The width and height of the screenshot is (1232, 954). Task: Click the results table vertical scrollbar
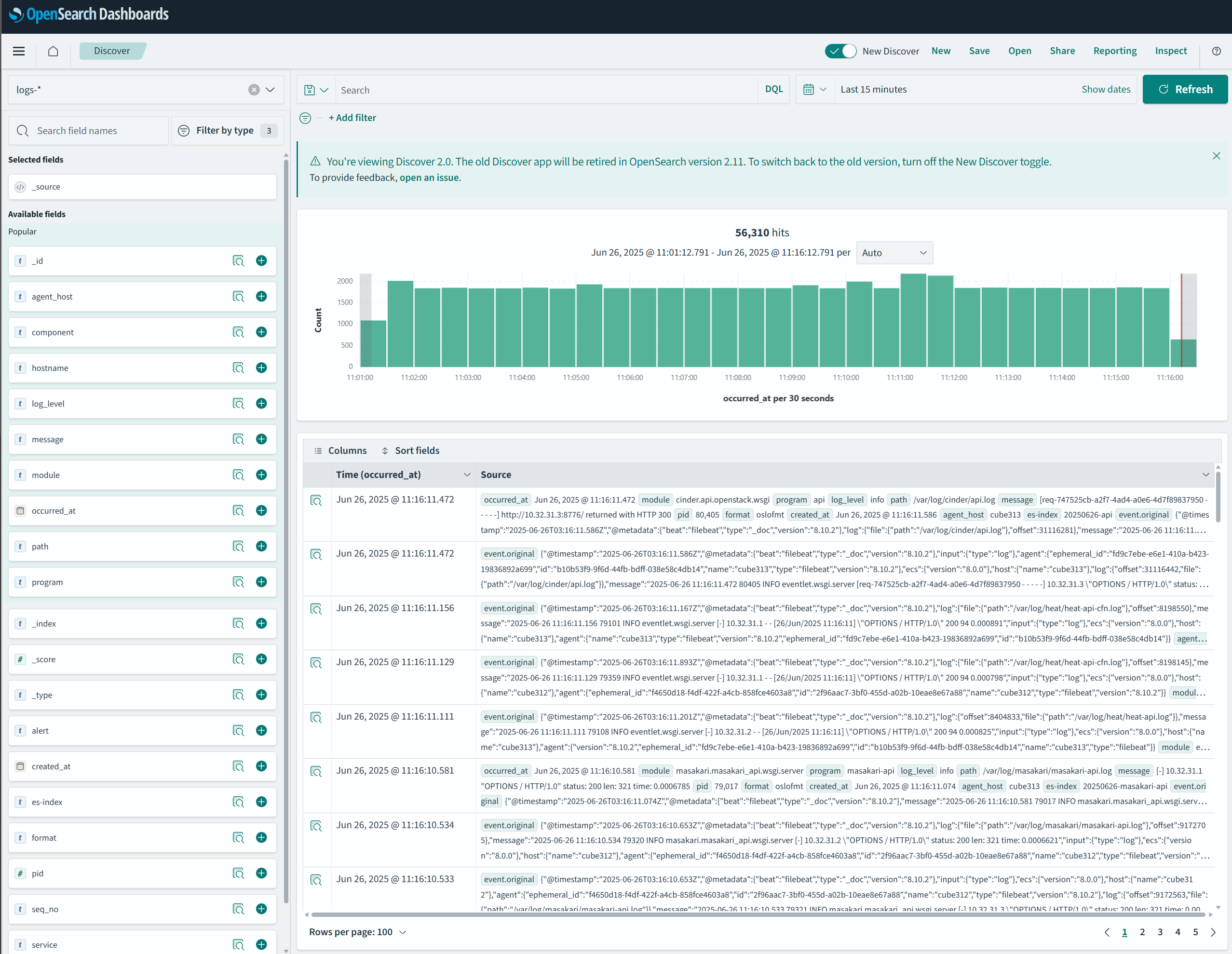(1218, 497)
